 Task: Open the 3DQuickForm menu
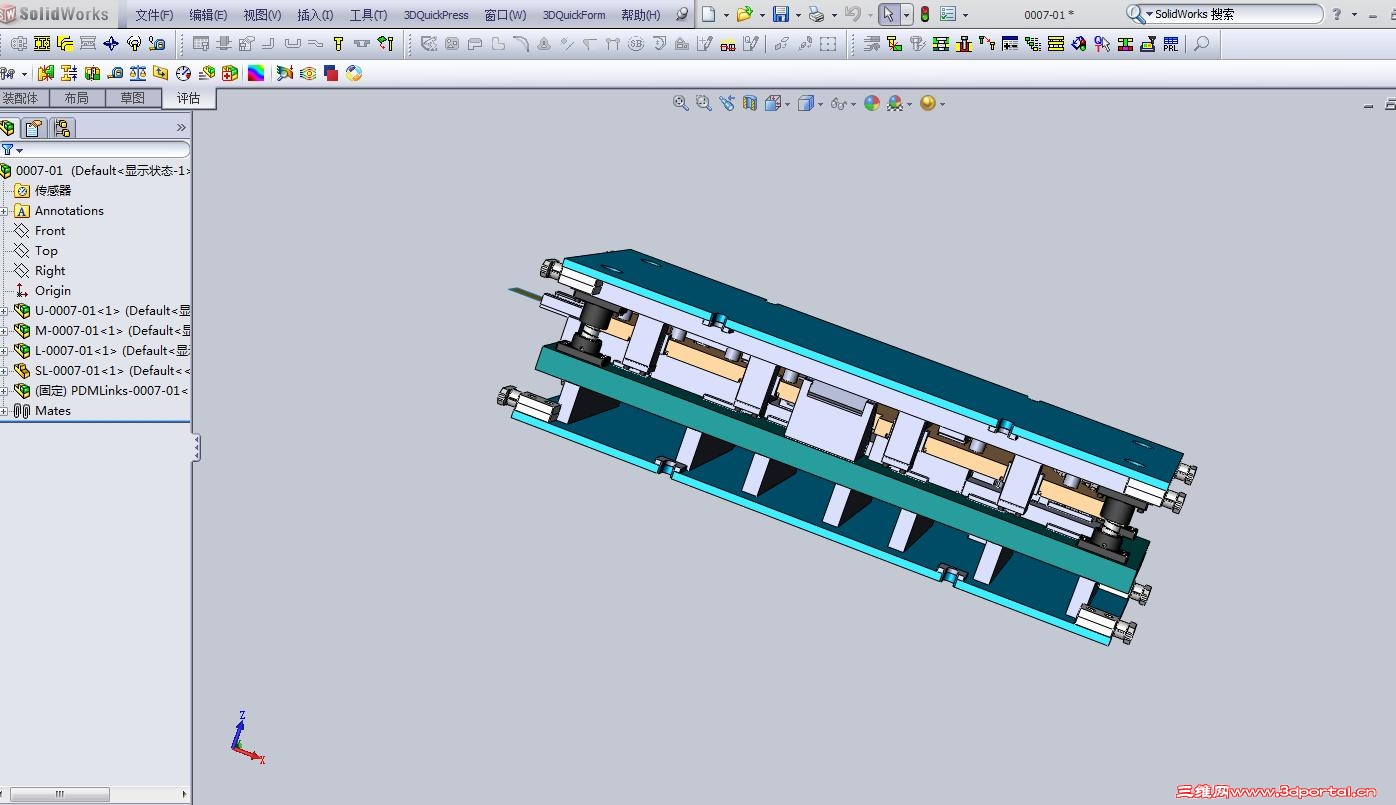pyautogui.click(x=574, y=15)
